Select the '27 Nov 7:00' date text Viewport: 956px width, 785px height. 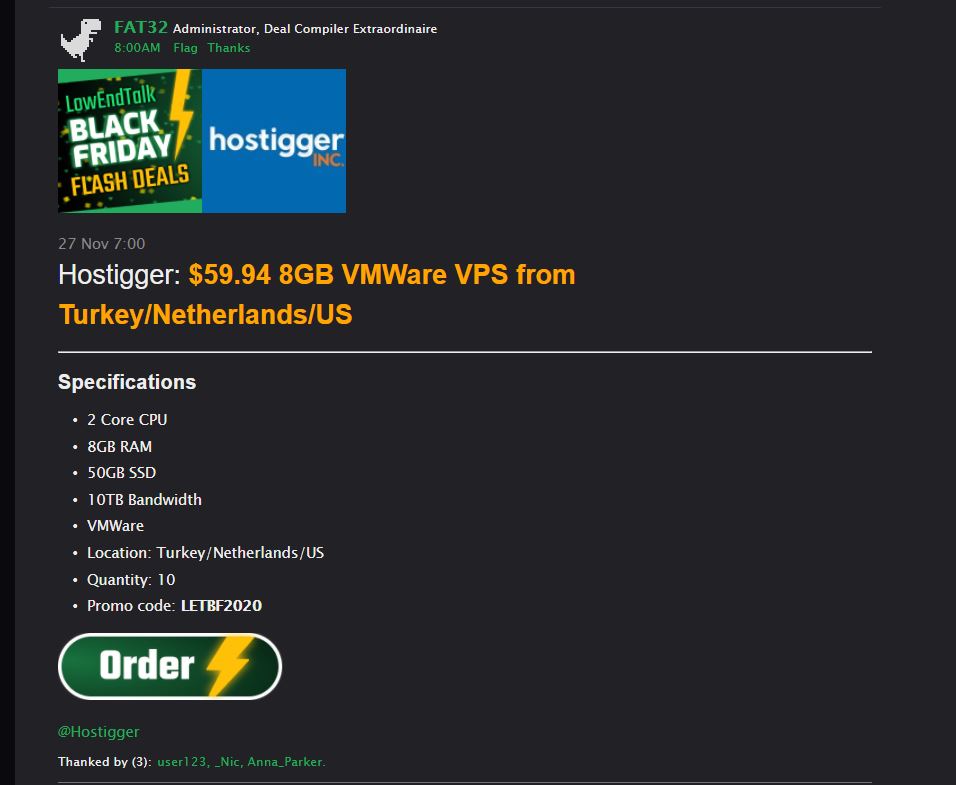tap(102, 244)
